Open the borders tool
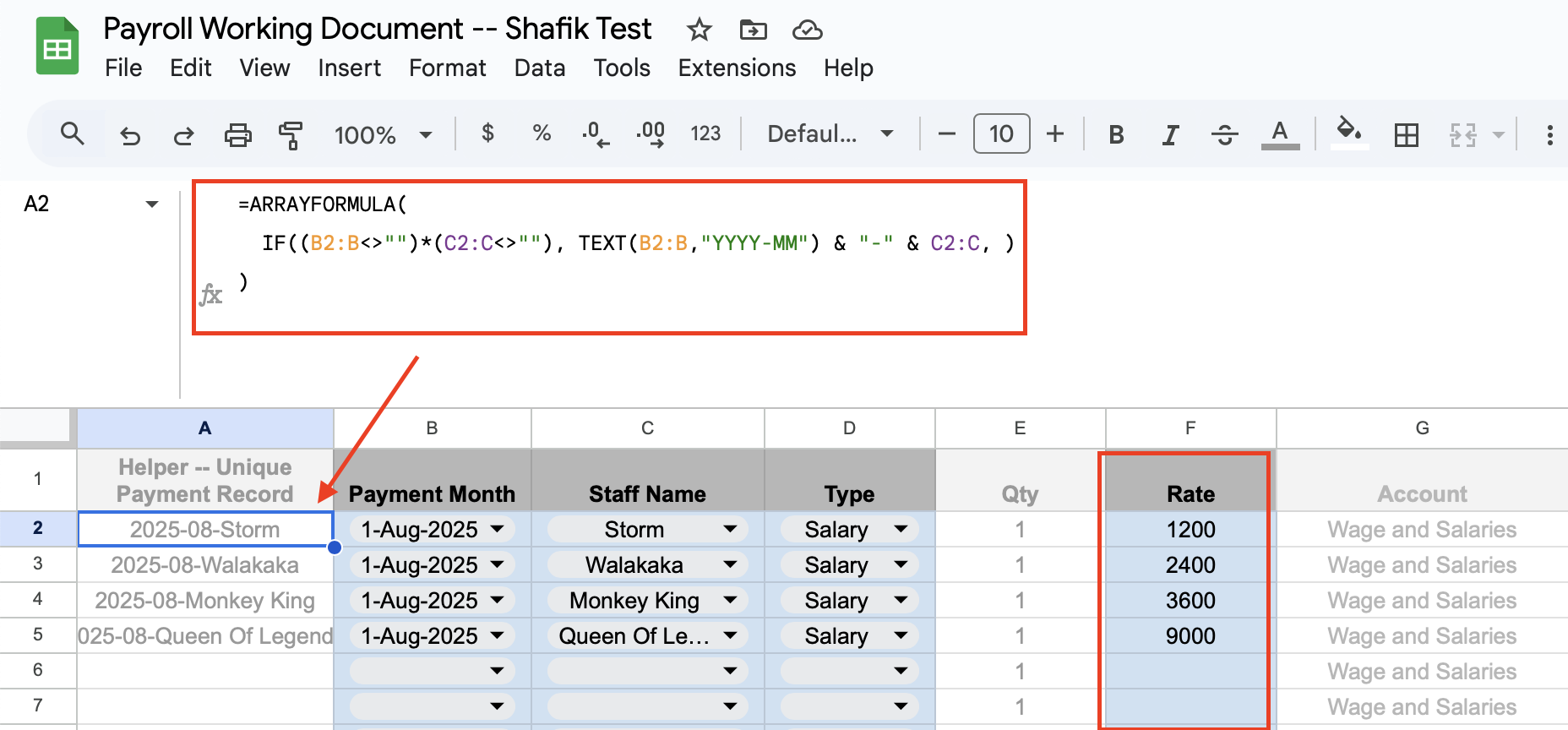The image size is (1568, 730). pyautogui.click(x=1407, y=134)
